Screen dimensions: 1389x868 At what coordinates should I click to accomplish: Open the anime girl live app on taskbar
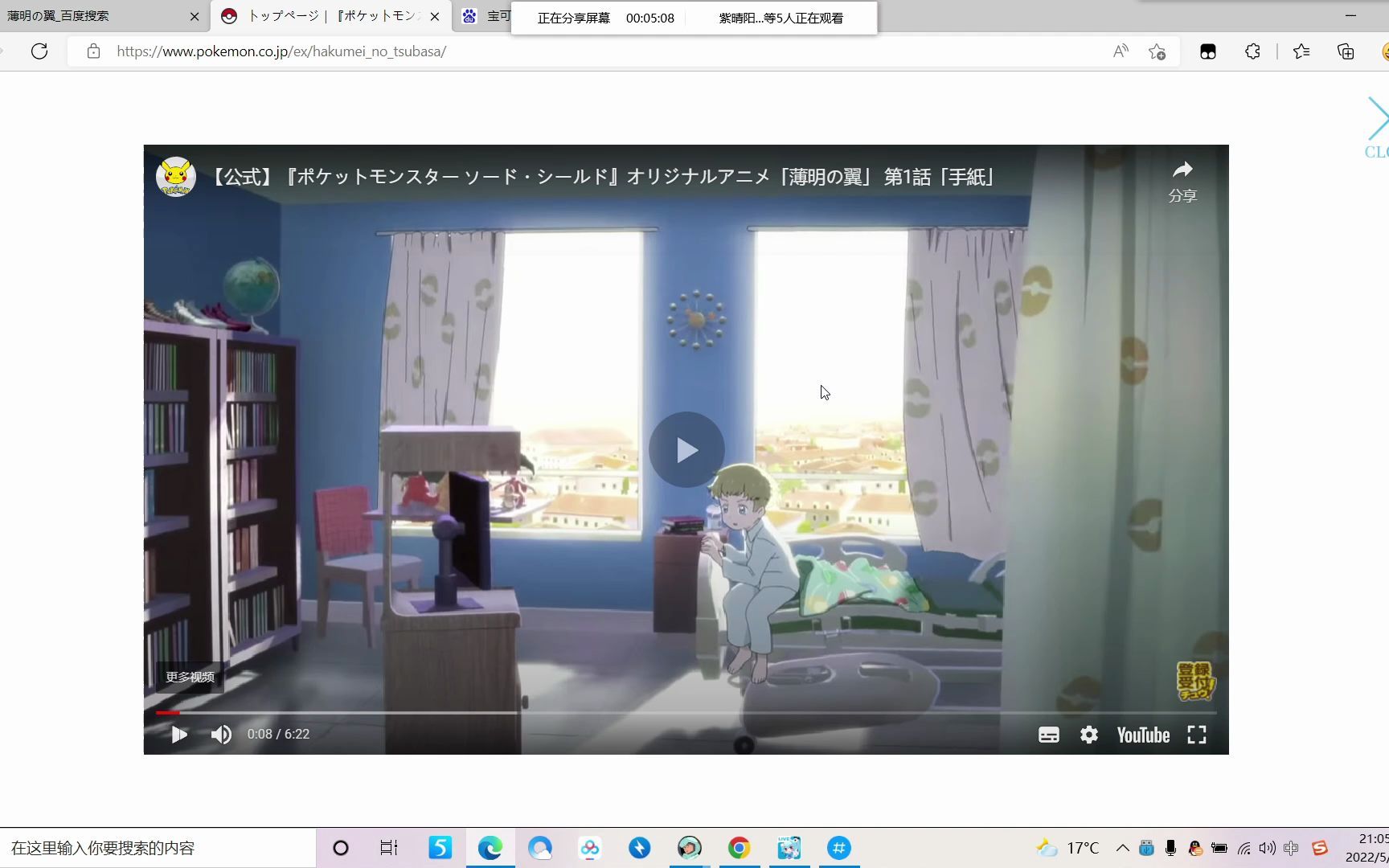(789, 848)
